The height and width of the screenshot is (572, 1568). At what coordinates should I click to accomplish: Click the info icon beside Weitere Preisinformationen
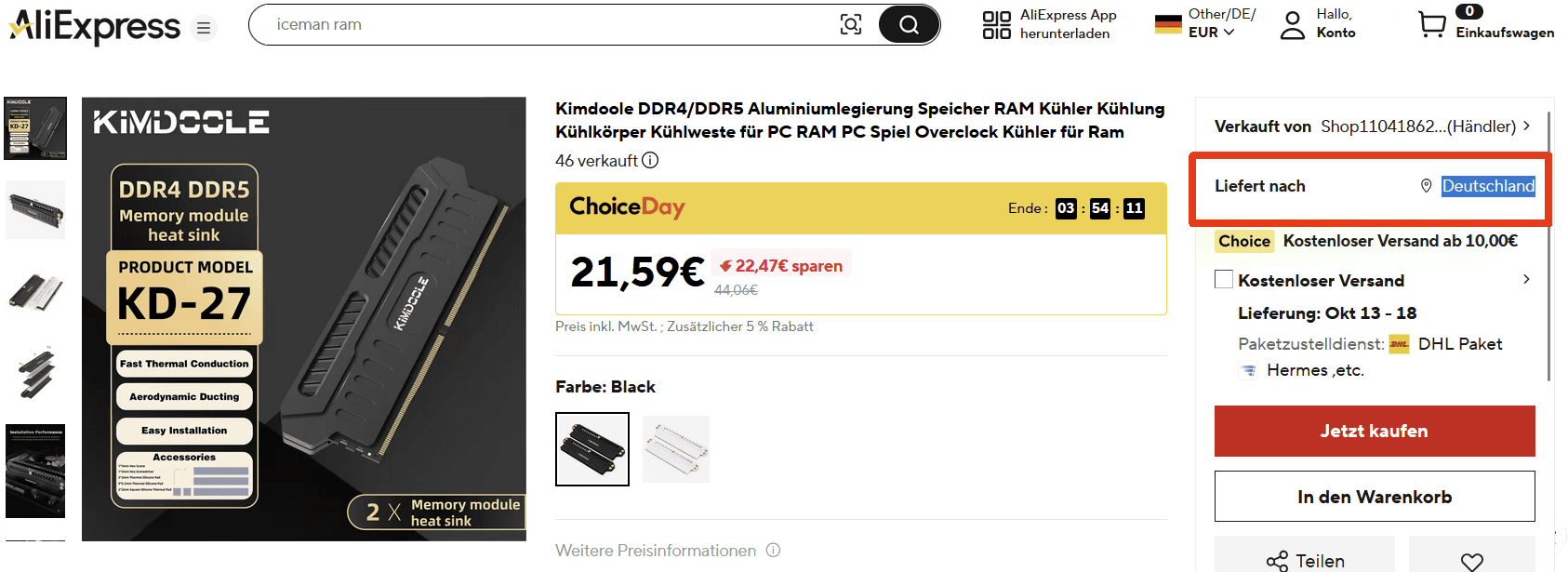773,551
